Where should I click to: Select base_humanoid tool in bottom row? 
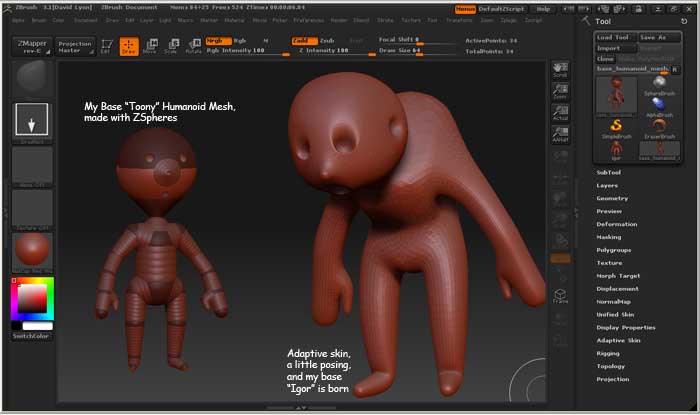[x=659, y=151]
